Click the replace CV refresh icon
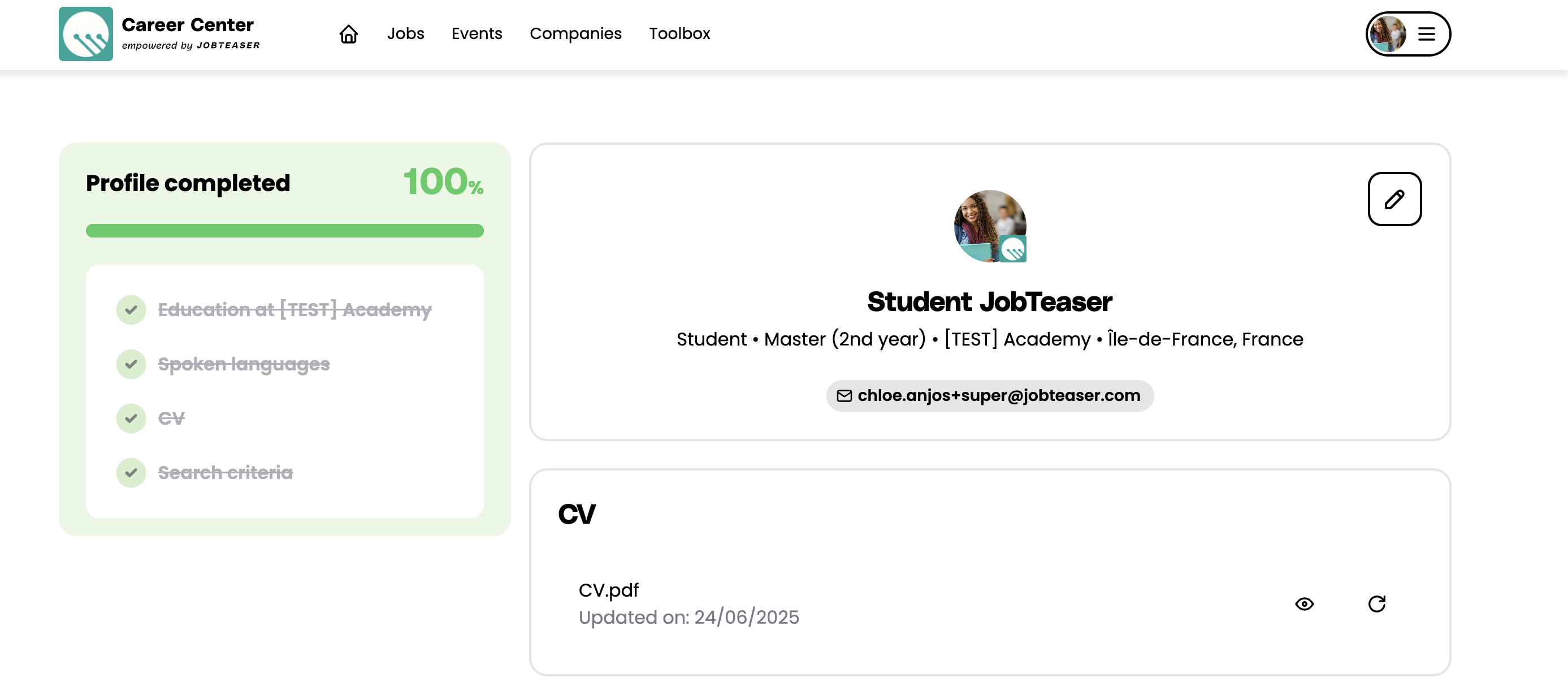The width and height of the screenshot is (1568, 699). pos(1376,603)
